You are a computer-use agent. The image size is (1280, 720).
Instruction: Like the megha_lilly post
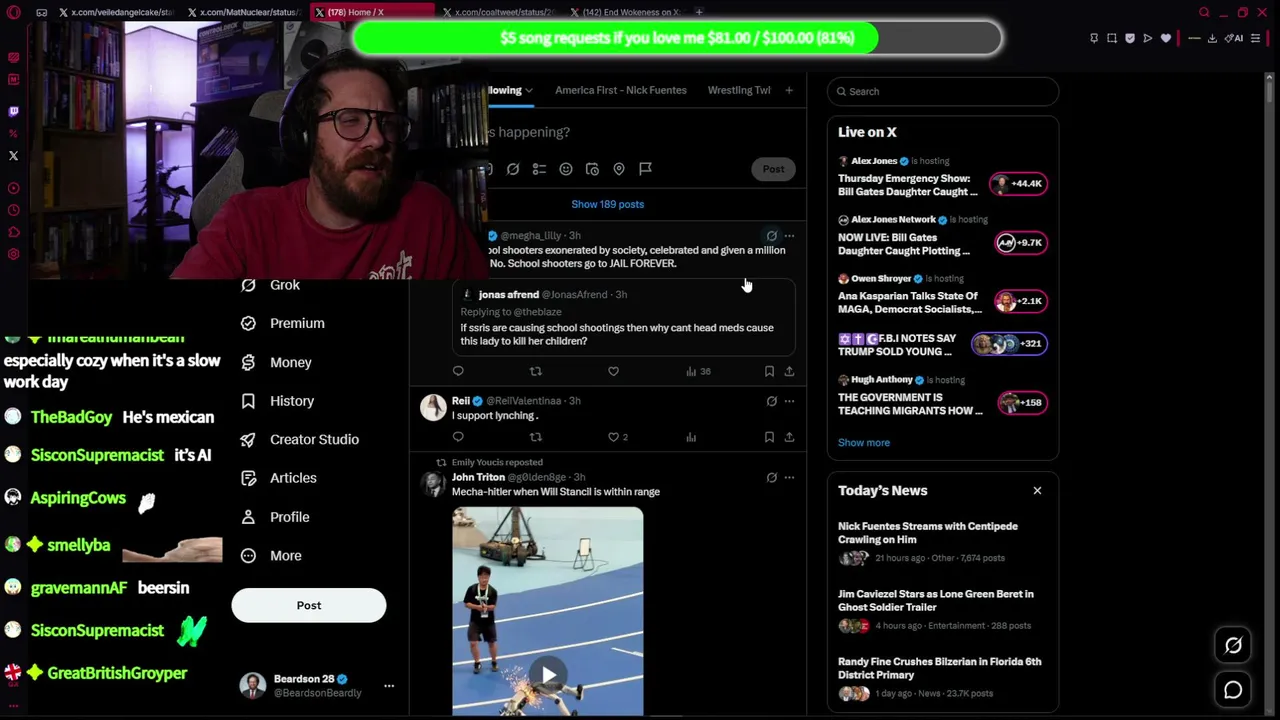click(613, 371)
